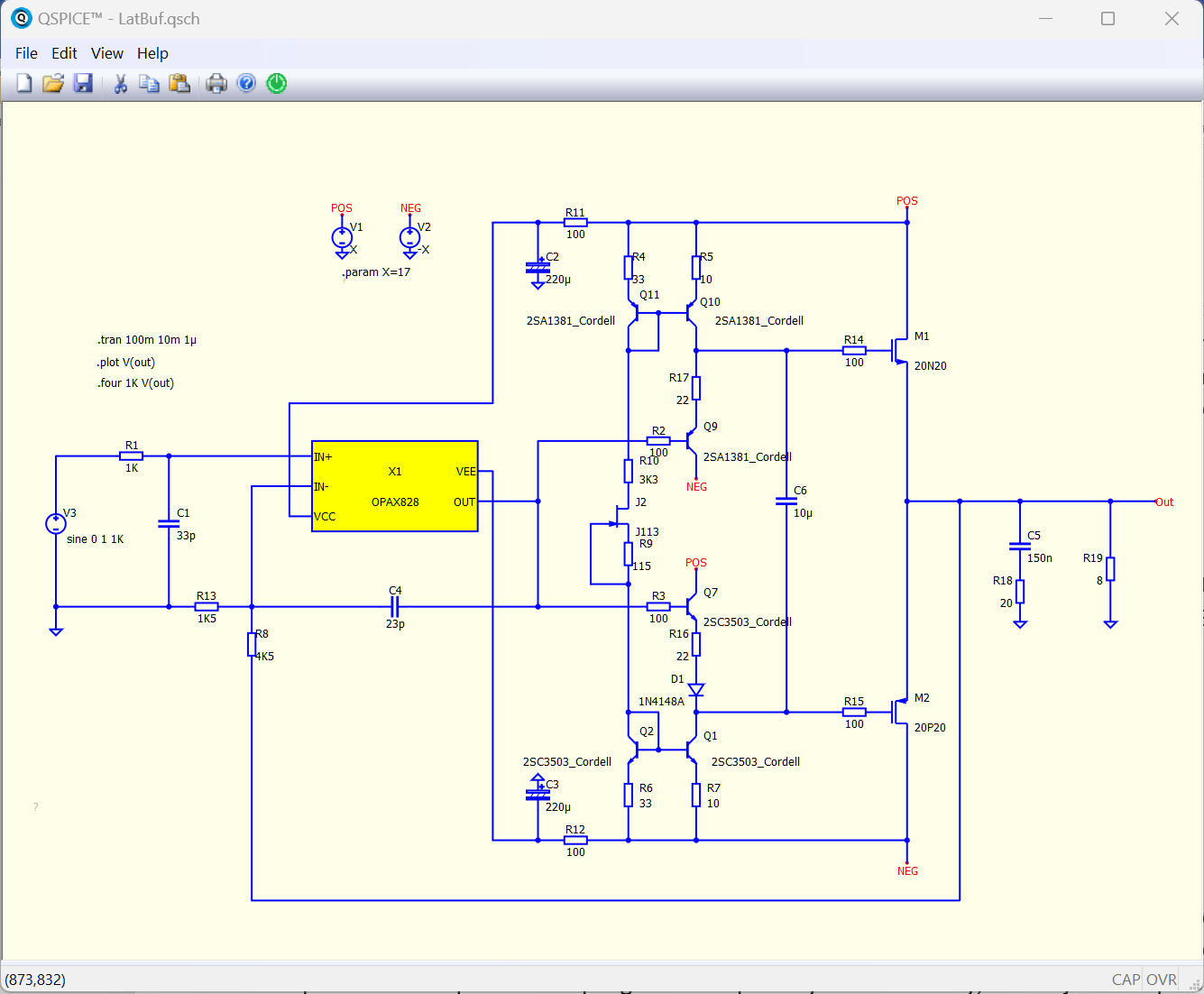Select resistor R12 symbol
The height and width of the screenshot is (994, 1204).
click(x=575, y=840)
